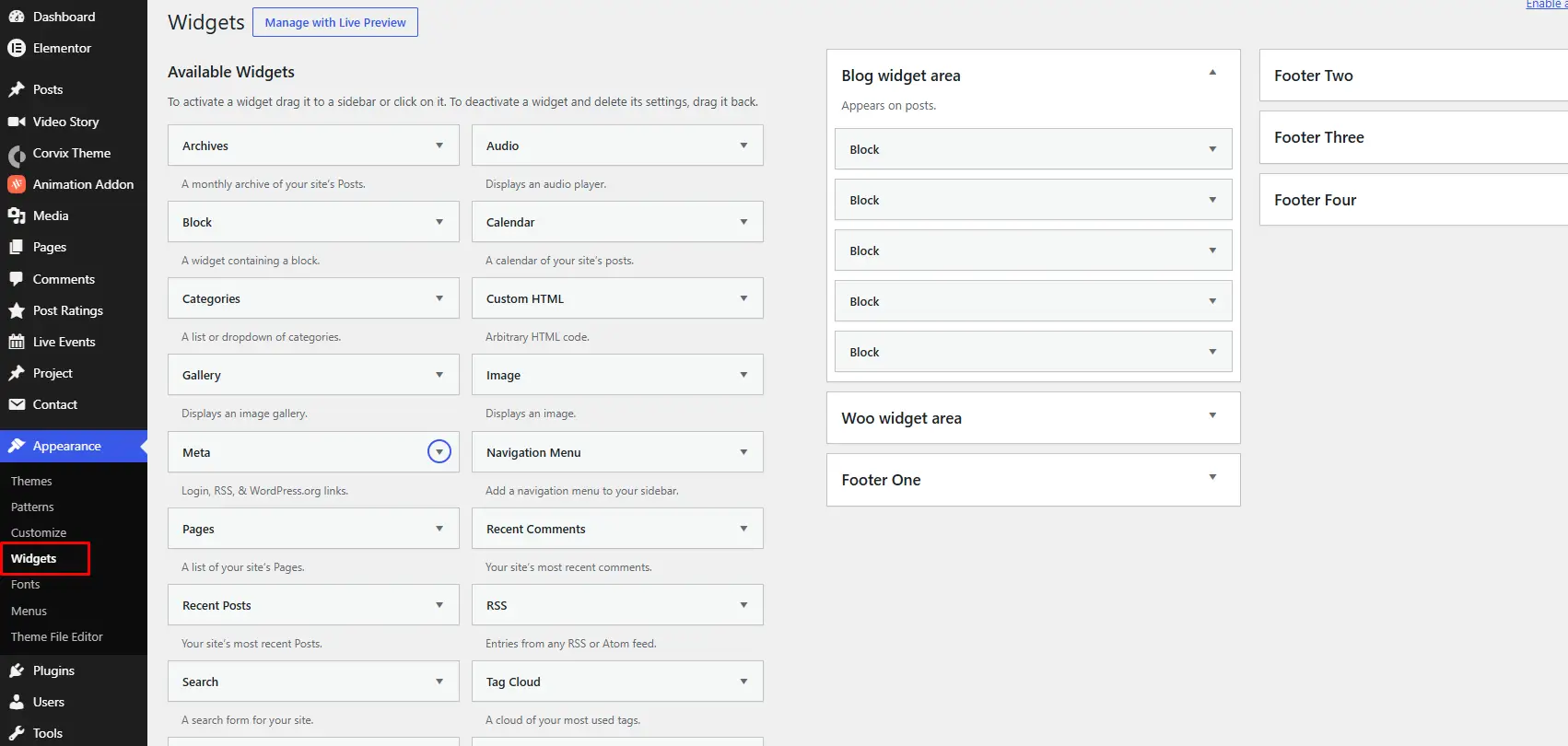Click the Elementor logo icon
This screenshot has width=1568, height=746.
(x=17, y=48)
